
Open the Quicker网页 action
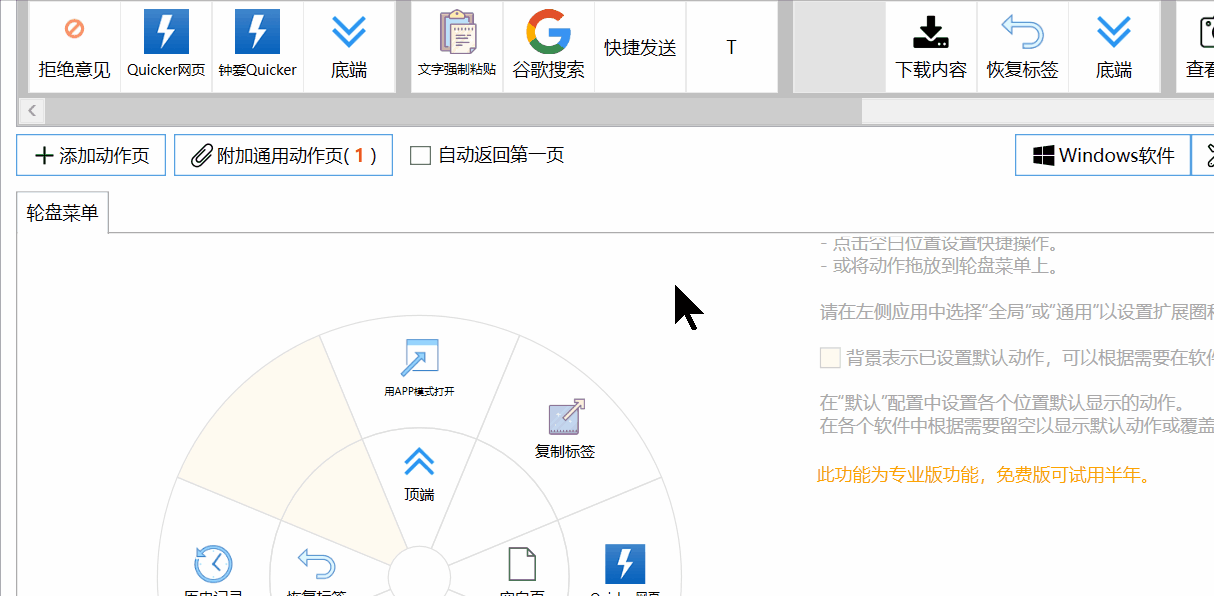point(166,47)
